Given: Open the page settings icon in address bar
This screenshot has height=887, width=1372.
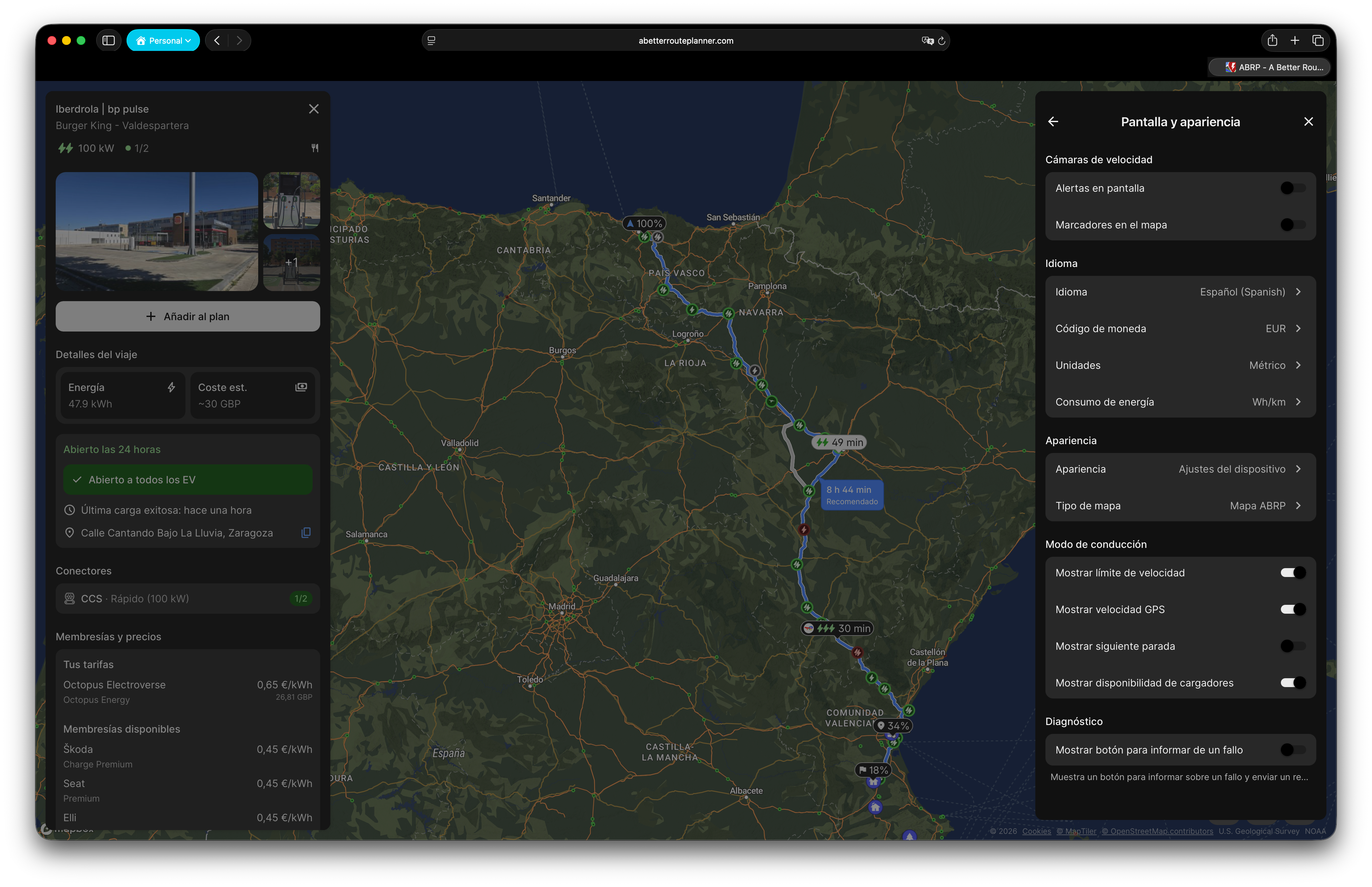Looking at the screenshot, I should pyautogui.click(x=431, y=40).
